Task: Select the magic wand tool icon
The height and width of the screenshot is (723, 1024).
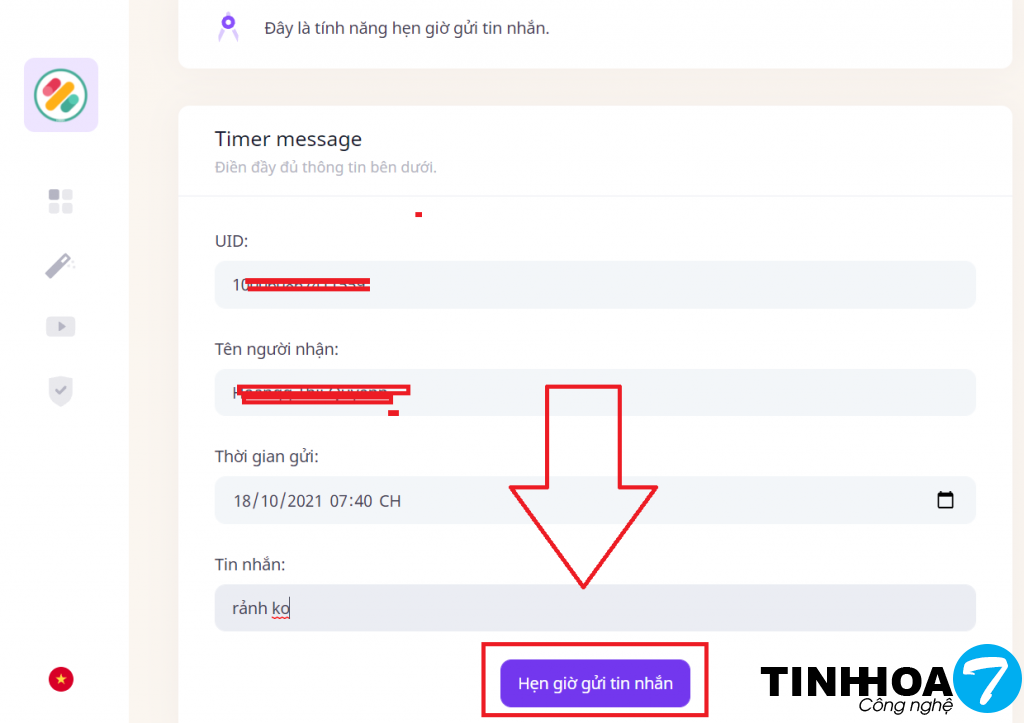Action: pos(60,265)
